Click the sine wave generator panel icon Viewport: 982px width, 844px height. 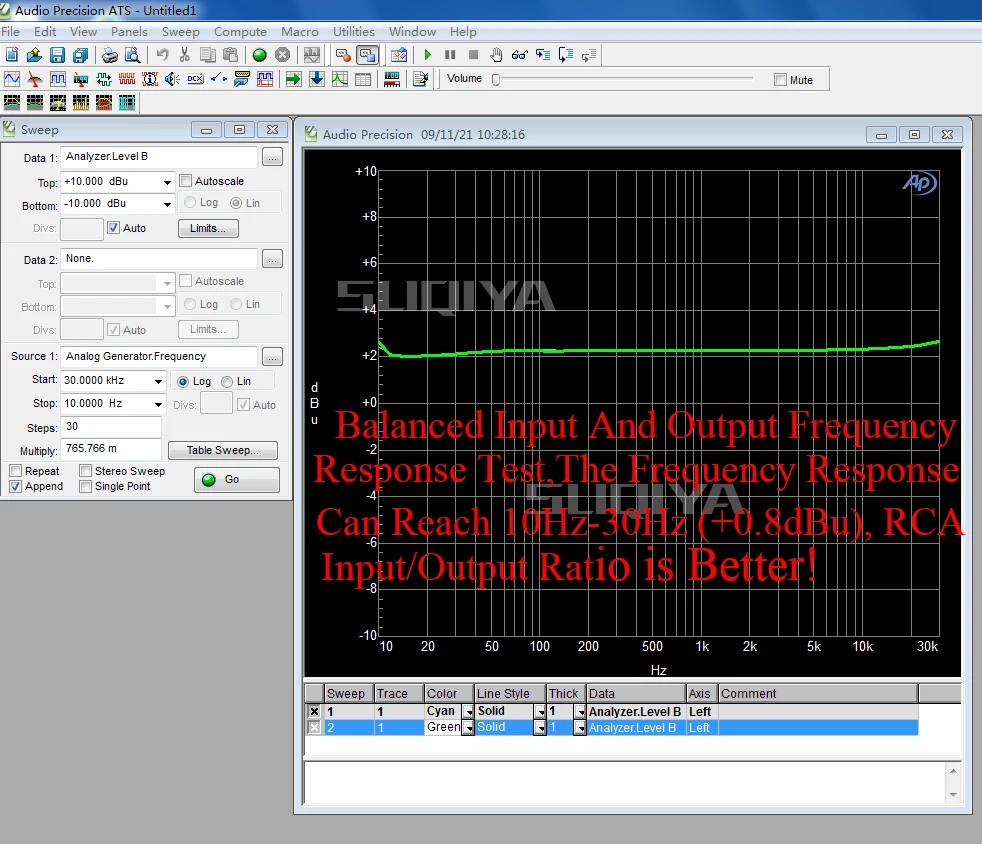click(x=12, y=79)
